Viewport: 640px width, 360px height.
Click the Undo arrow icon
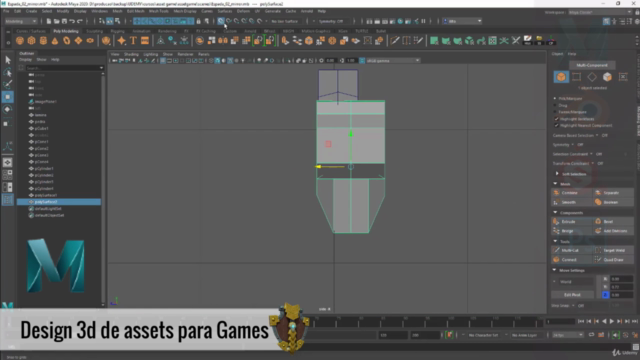72,21
